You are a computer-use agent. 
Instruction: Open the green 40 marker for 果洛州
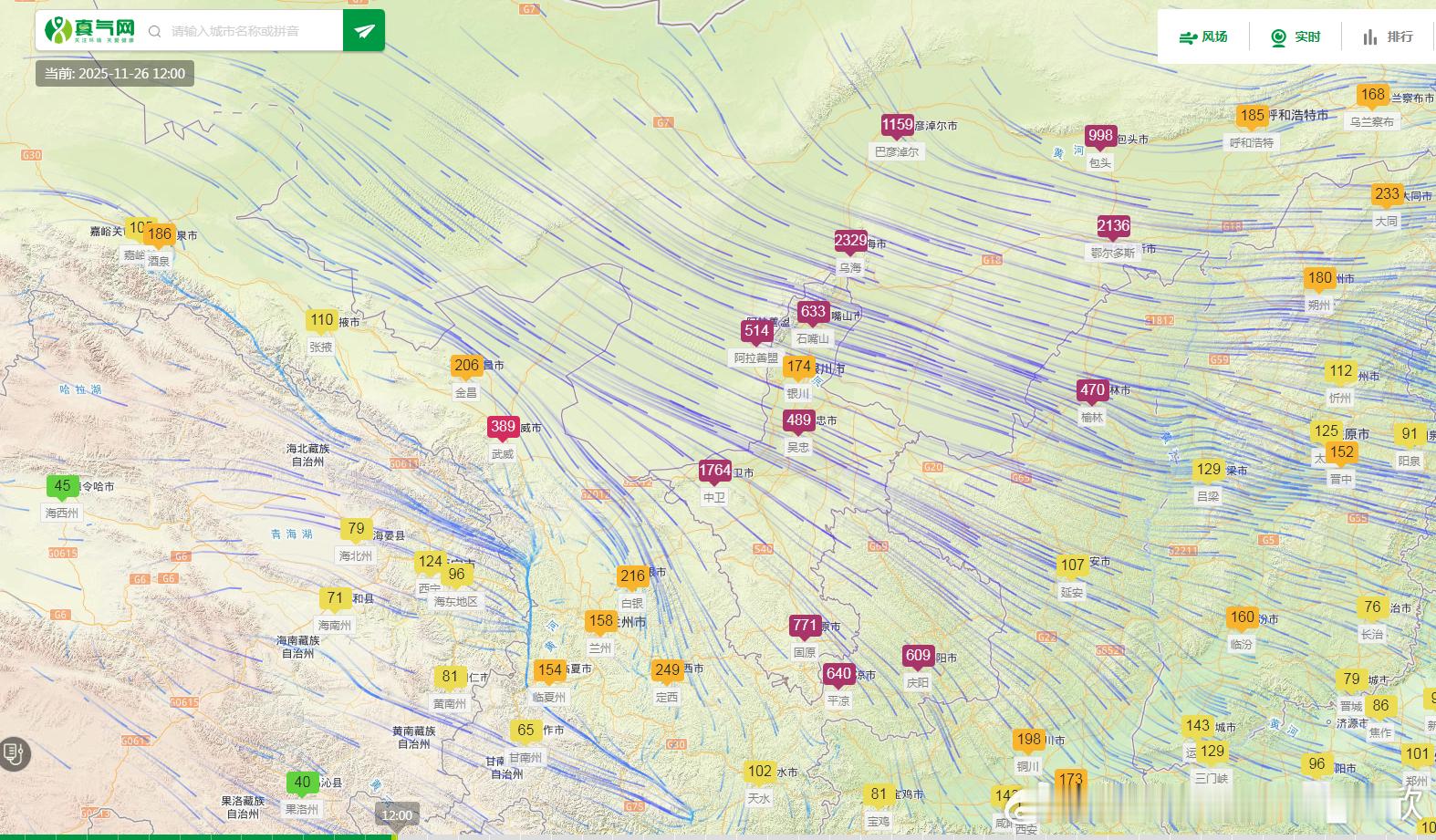303,783
